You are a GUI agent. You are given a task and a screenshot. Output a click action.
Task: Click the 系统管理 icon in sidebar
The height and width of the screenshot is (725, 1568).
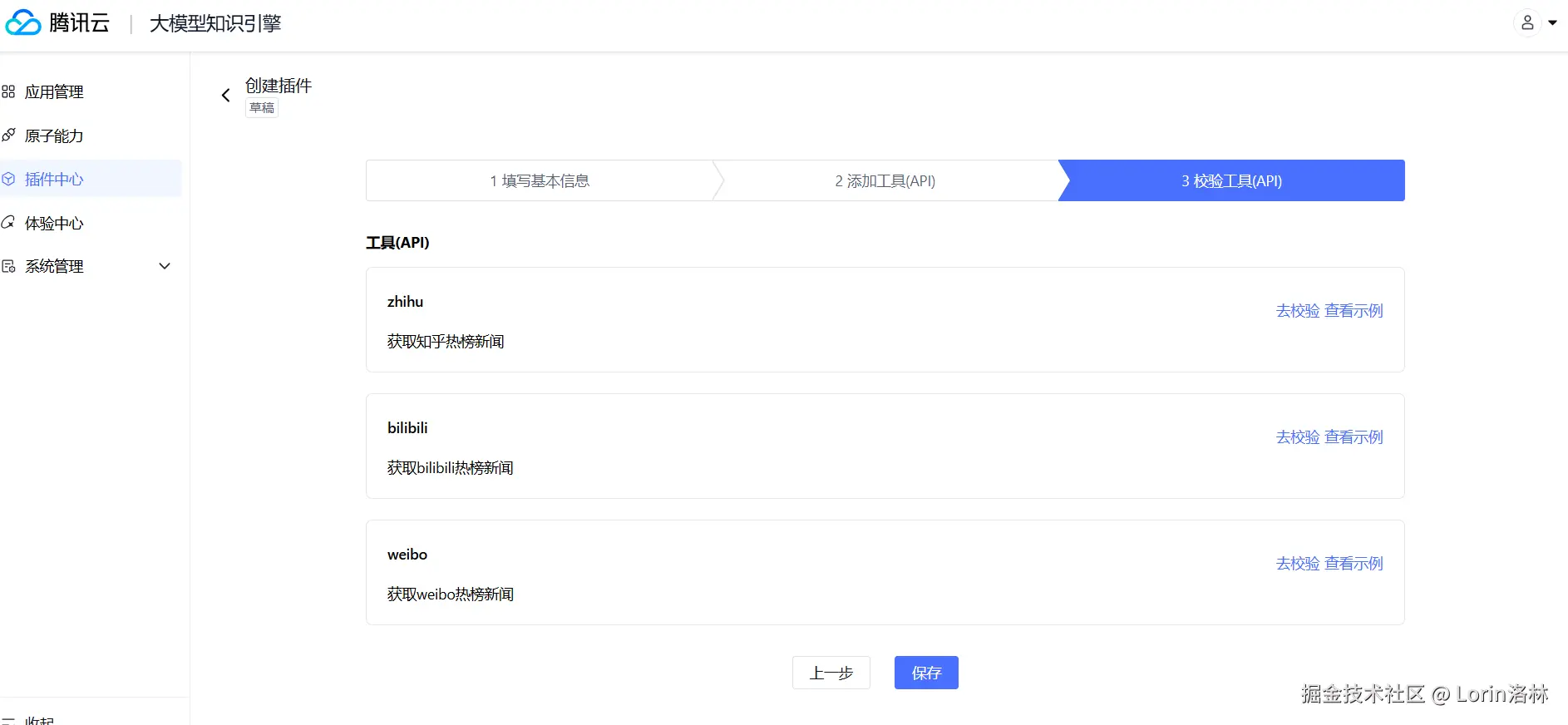(x=8, y=266)
